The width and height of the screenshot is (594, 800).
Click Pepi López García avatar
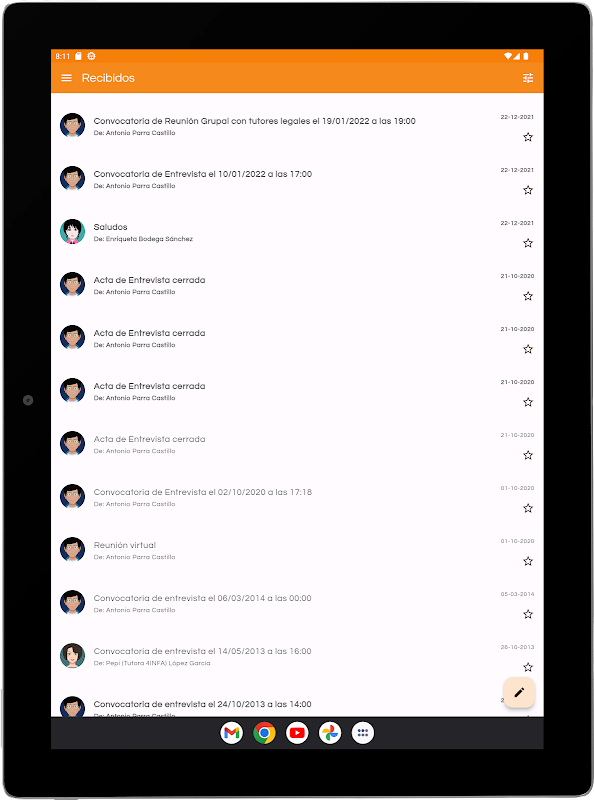(x=72, y=656)
